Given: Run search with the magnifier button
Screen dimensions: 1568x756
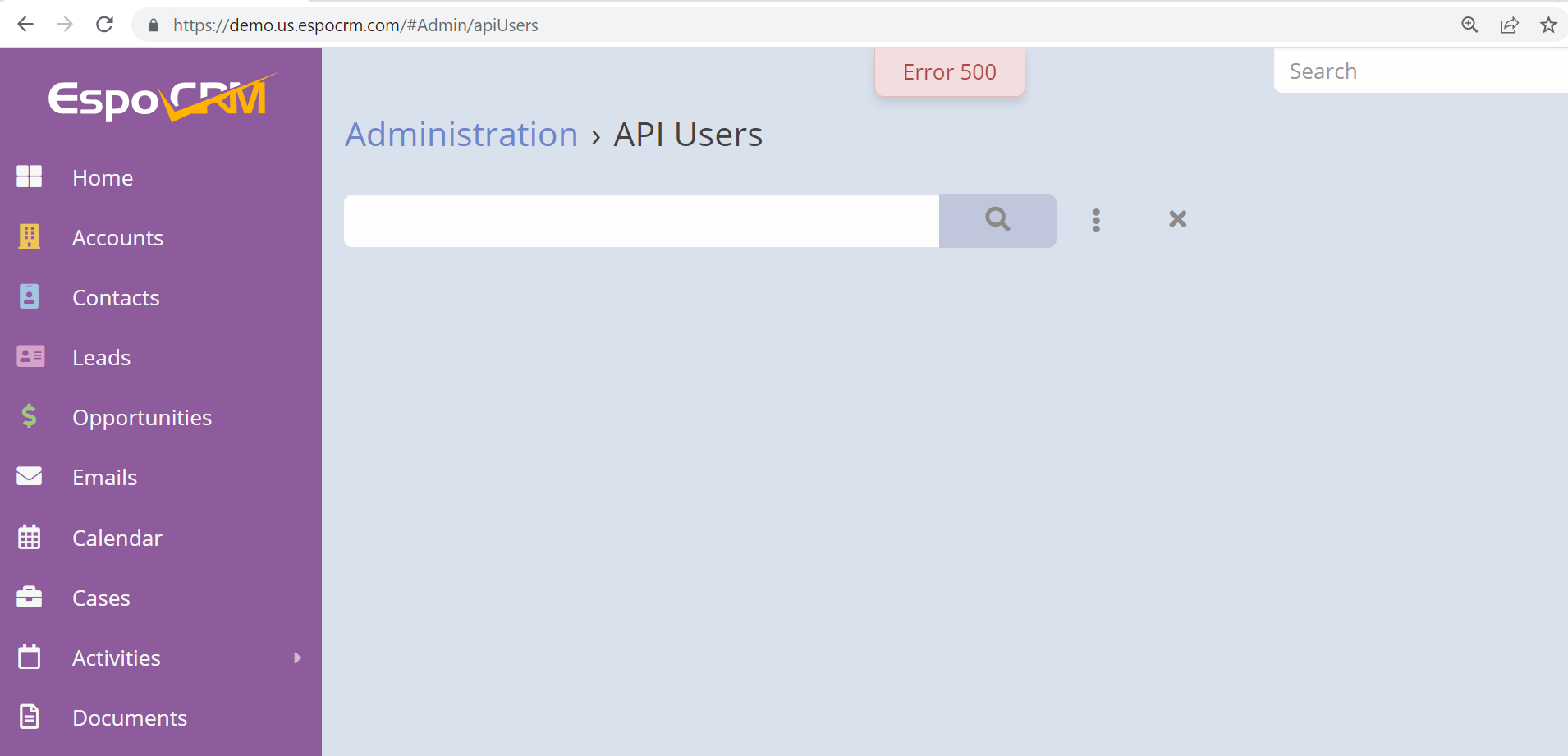Looking at the screenshot, I should (997, 220).
